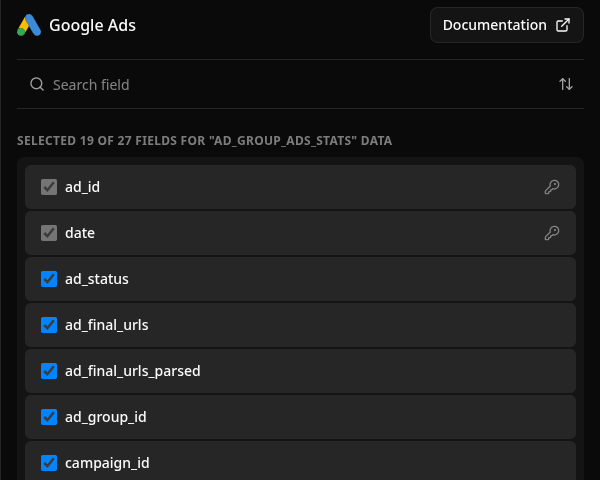
Task: Click the Google Ads title text
Action: (x=92, y=25)
